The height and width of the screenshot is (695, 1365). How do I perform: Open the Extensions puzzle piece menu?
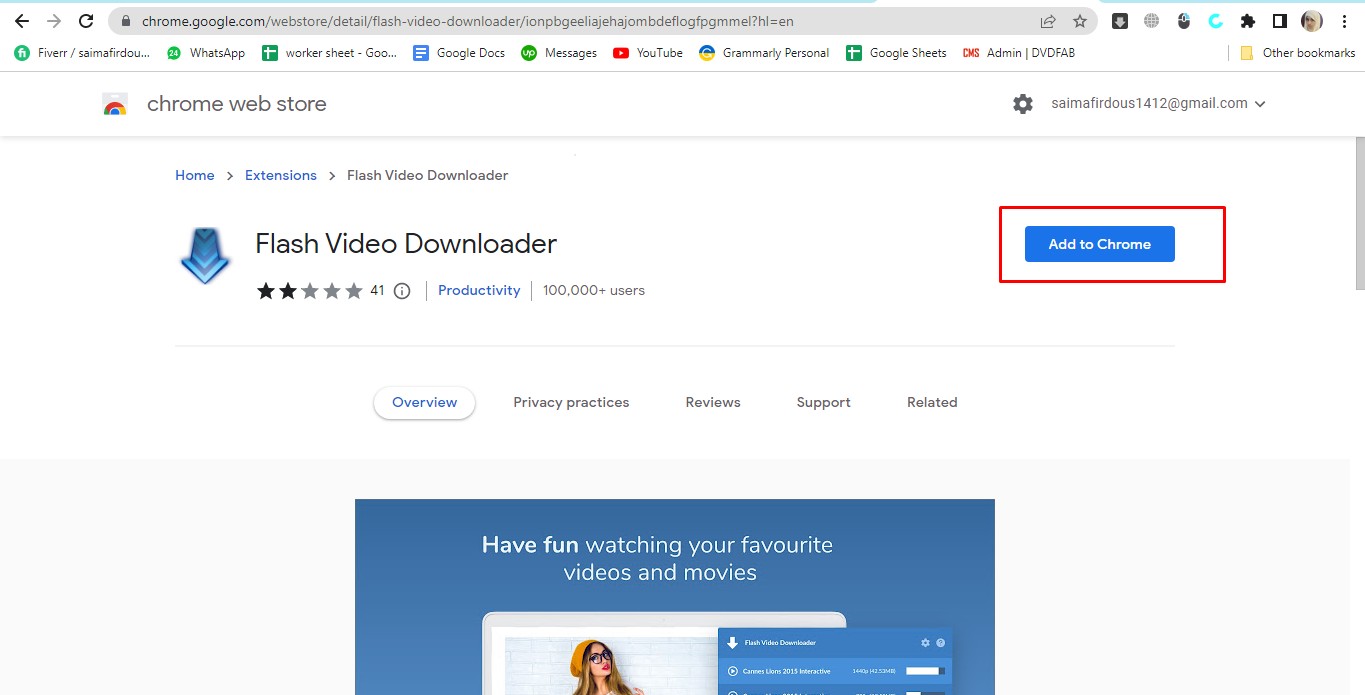pyautogui.click(x=1247, y=21)
